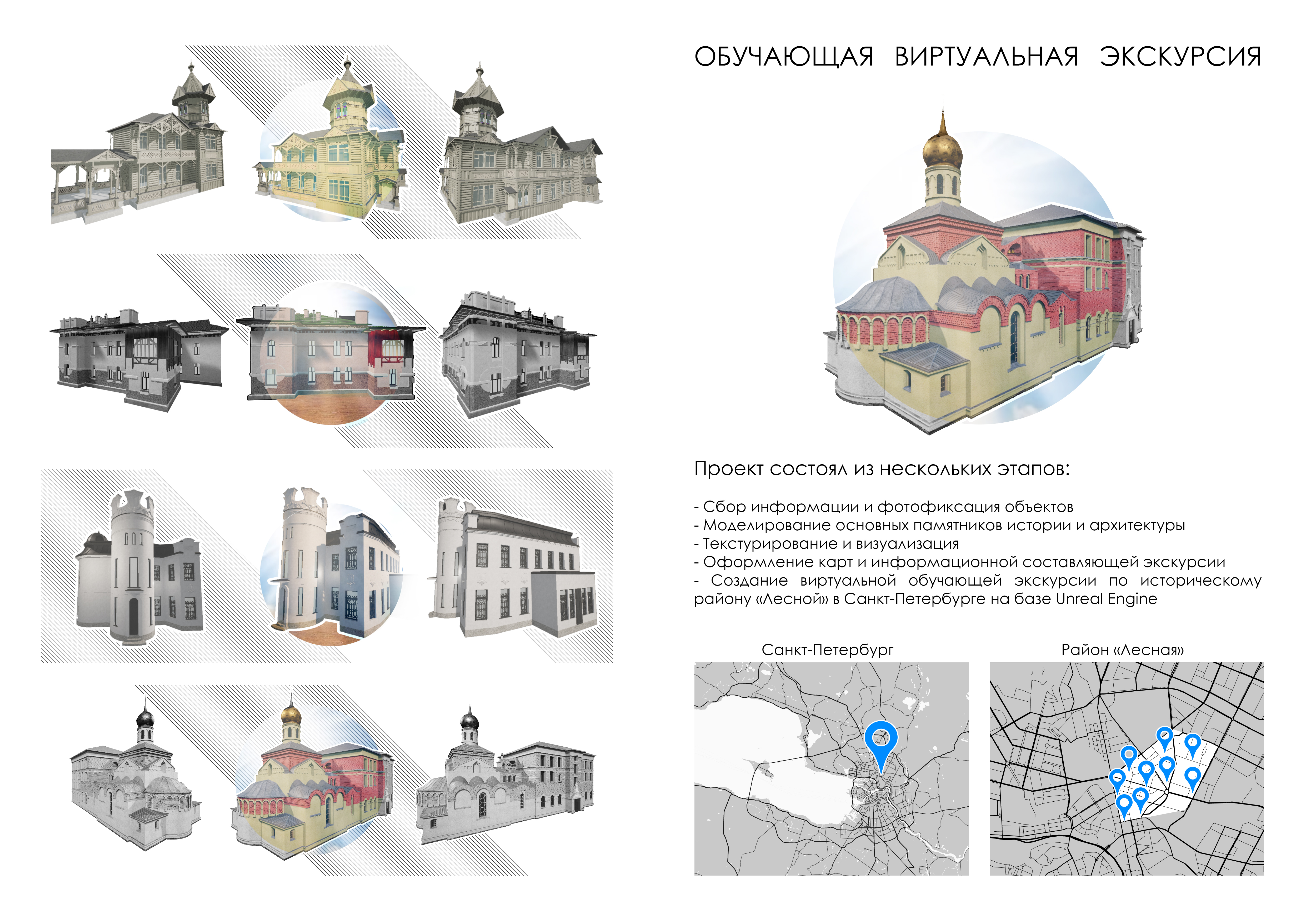The height and width of the screenshot is (924, 1306).
Task: Select the yellow textured wooden house render
Action: 330,139
